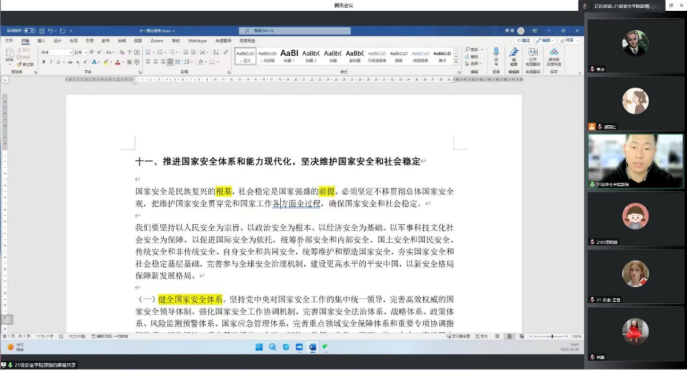Click the yellow text highlight color icon
Screen dimensions: 688x371
pyautogui.click(x=106, y=62)
